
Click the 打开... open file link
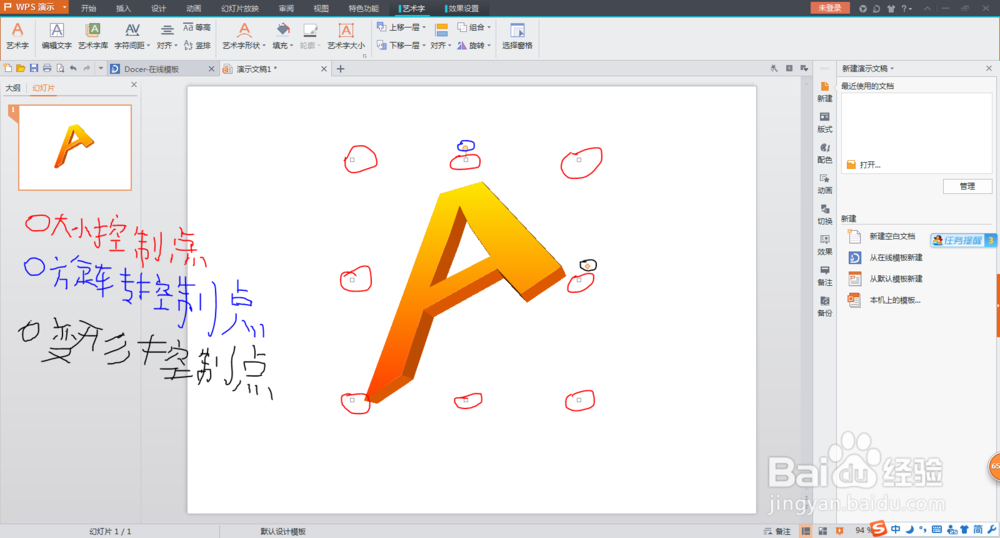pos(864,164)
